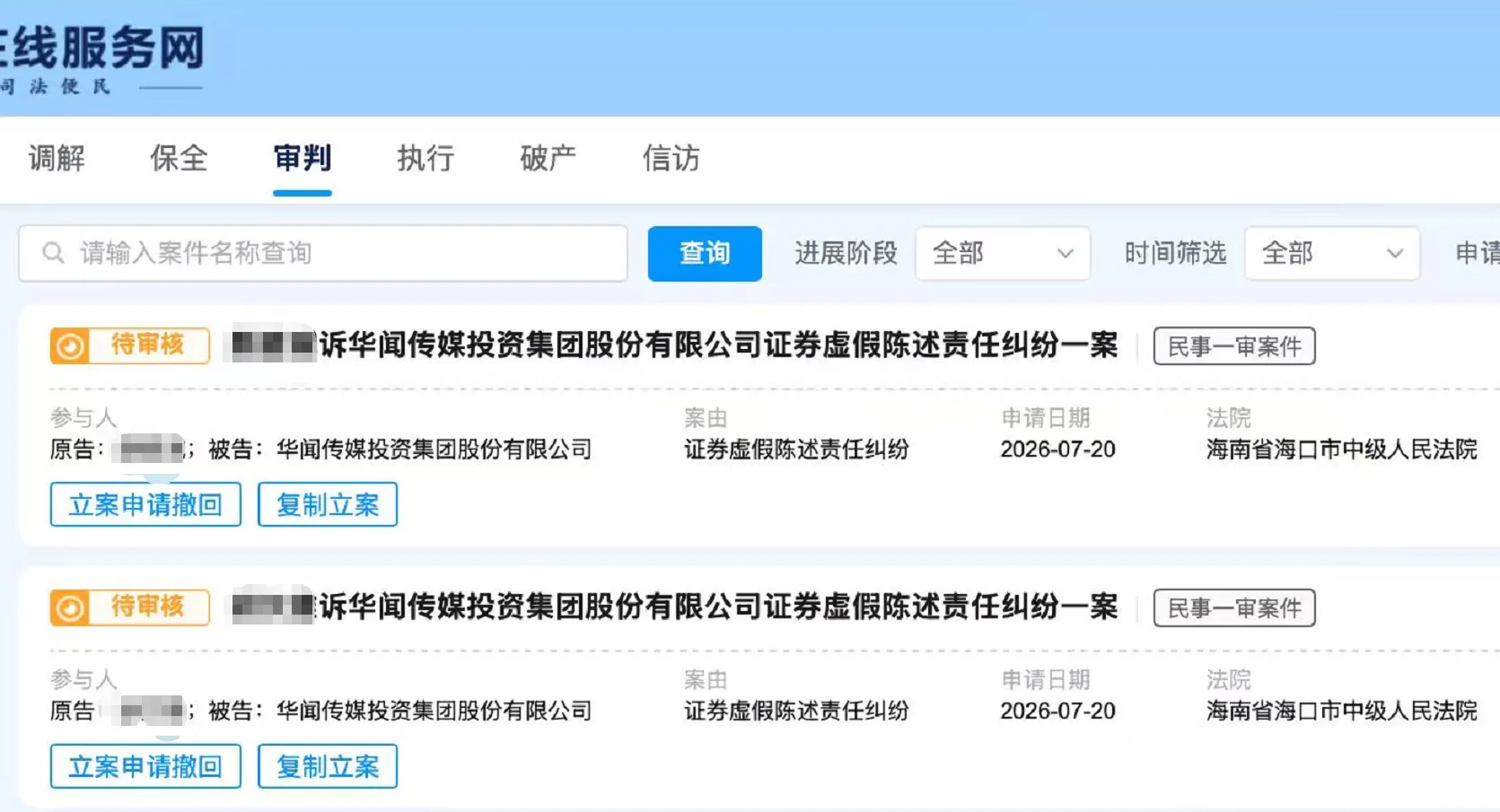Click date 2026-07-20 in first case
Screen dimensions: 1500x812
coord(1057,449)
